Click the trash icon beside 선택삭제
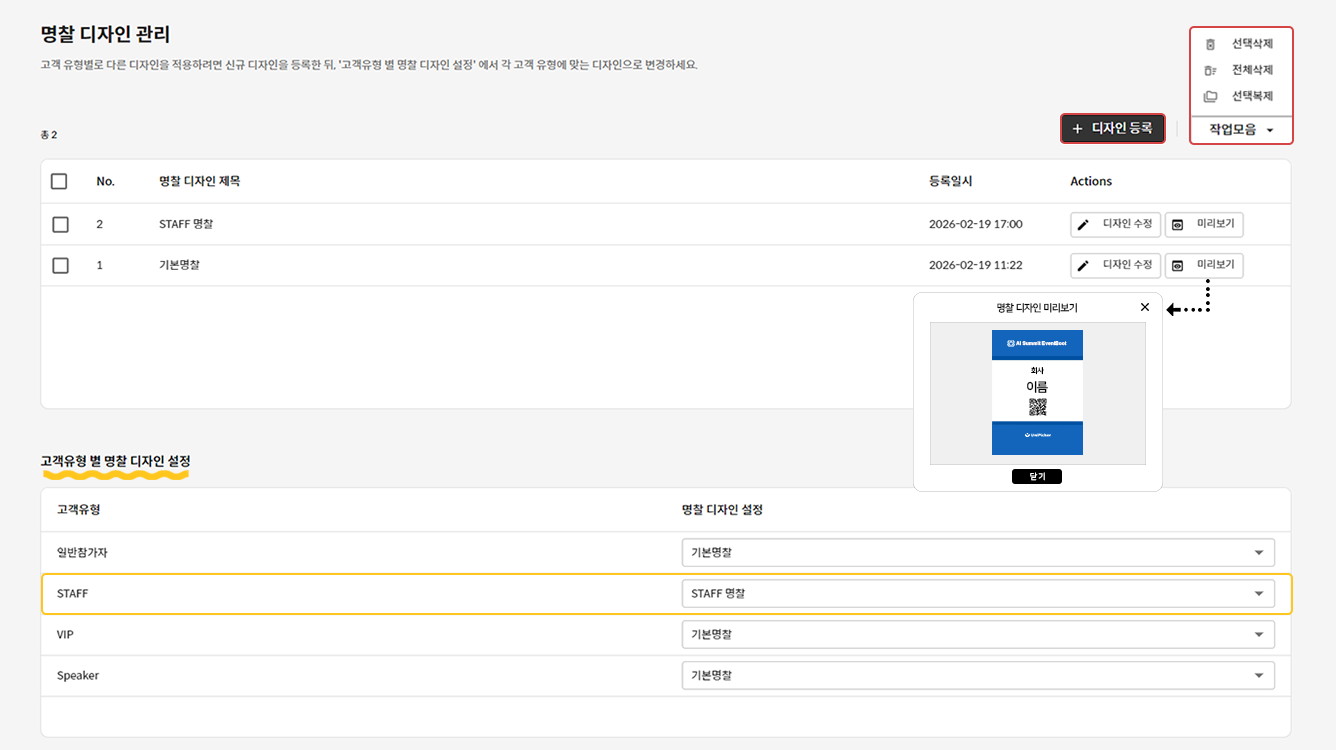 1210,44
